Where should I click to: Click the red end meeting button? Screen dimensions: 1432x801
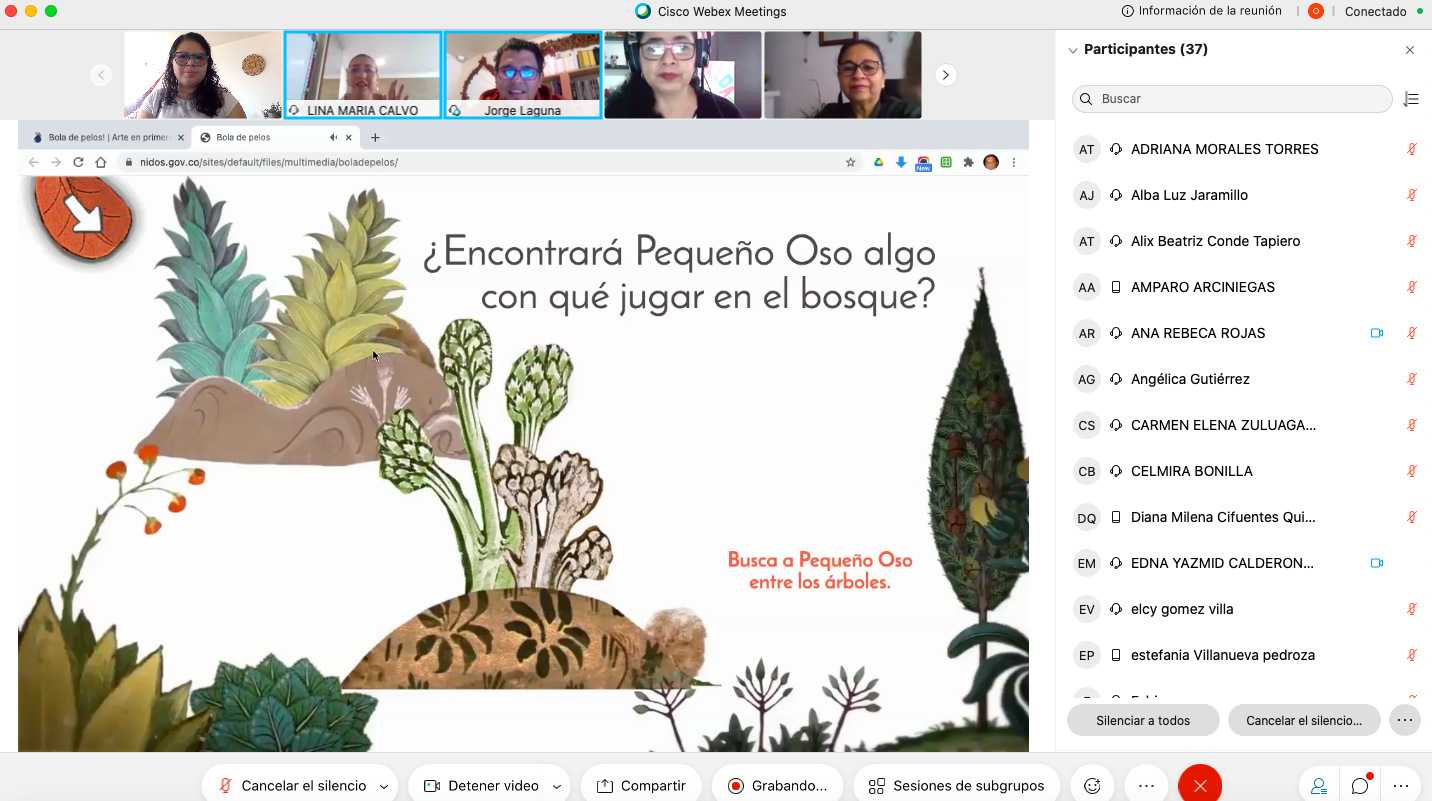click(1200, 786)
